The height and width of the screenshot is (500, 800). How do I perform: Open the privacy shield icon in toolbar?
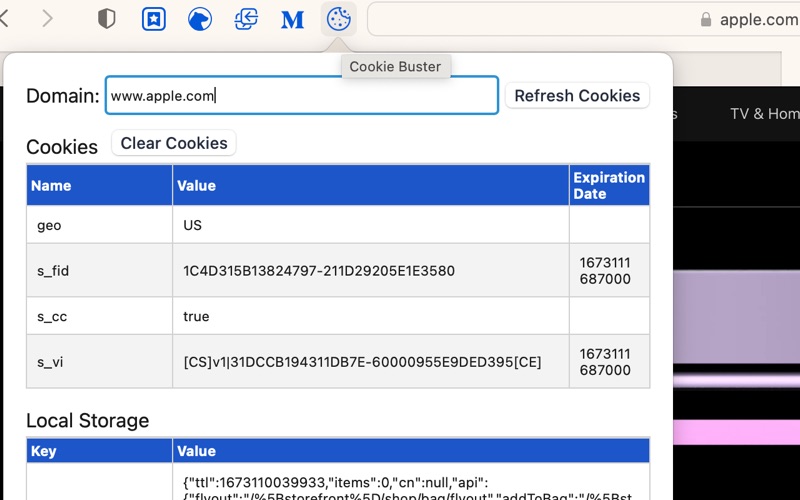point(107,19)
